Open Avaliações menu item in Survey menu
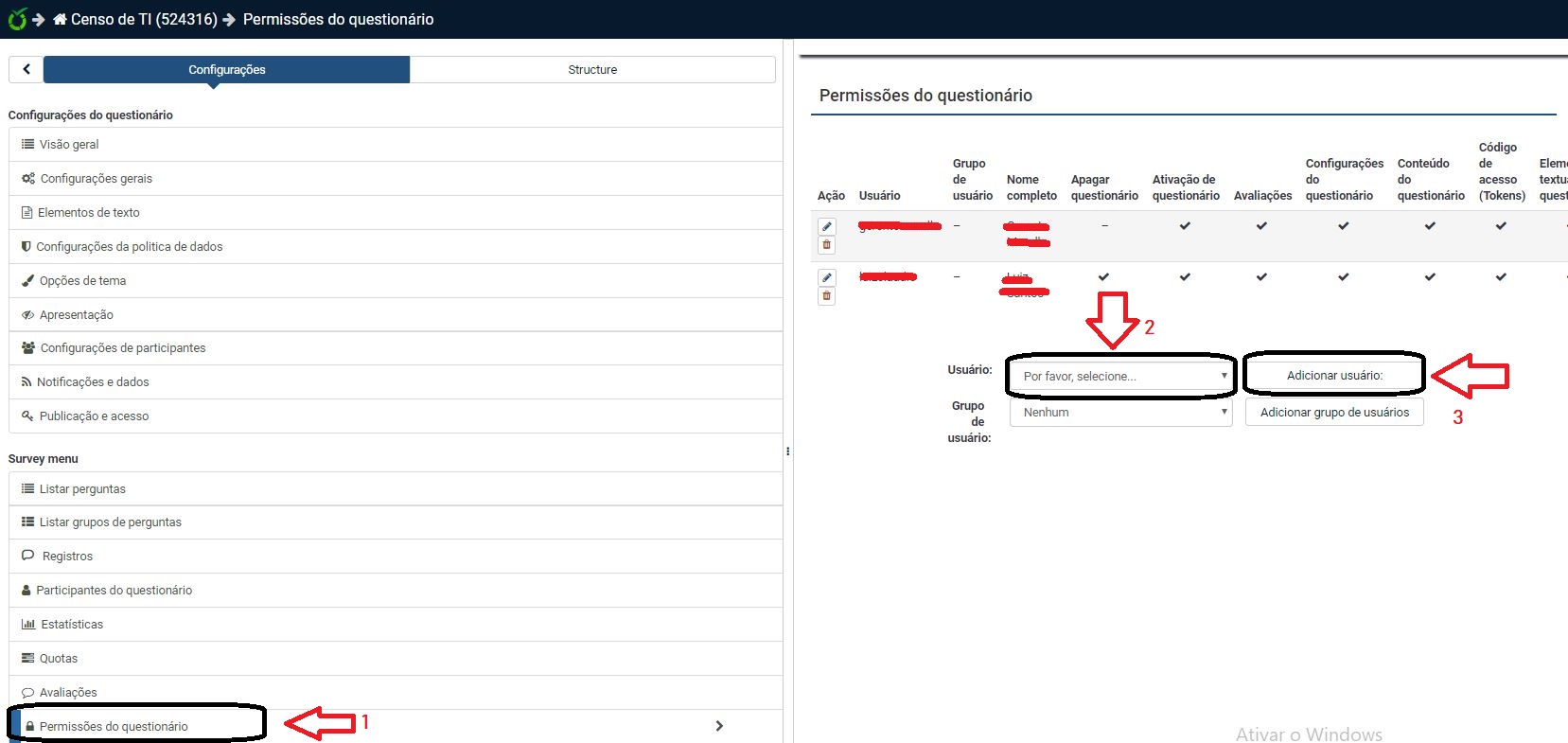The height and width of the screenshot is (743, 1568). 396,692
